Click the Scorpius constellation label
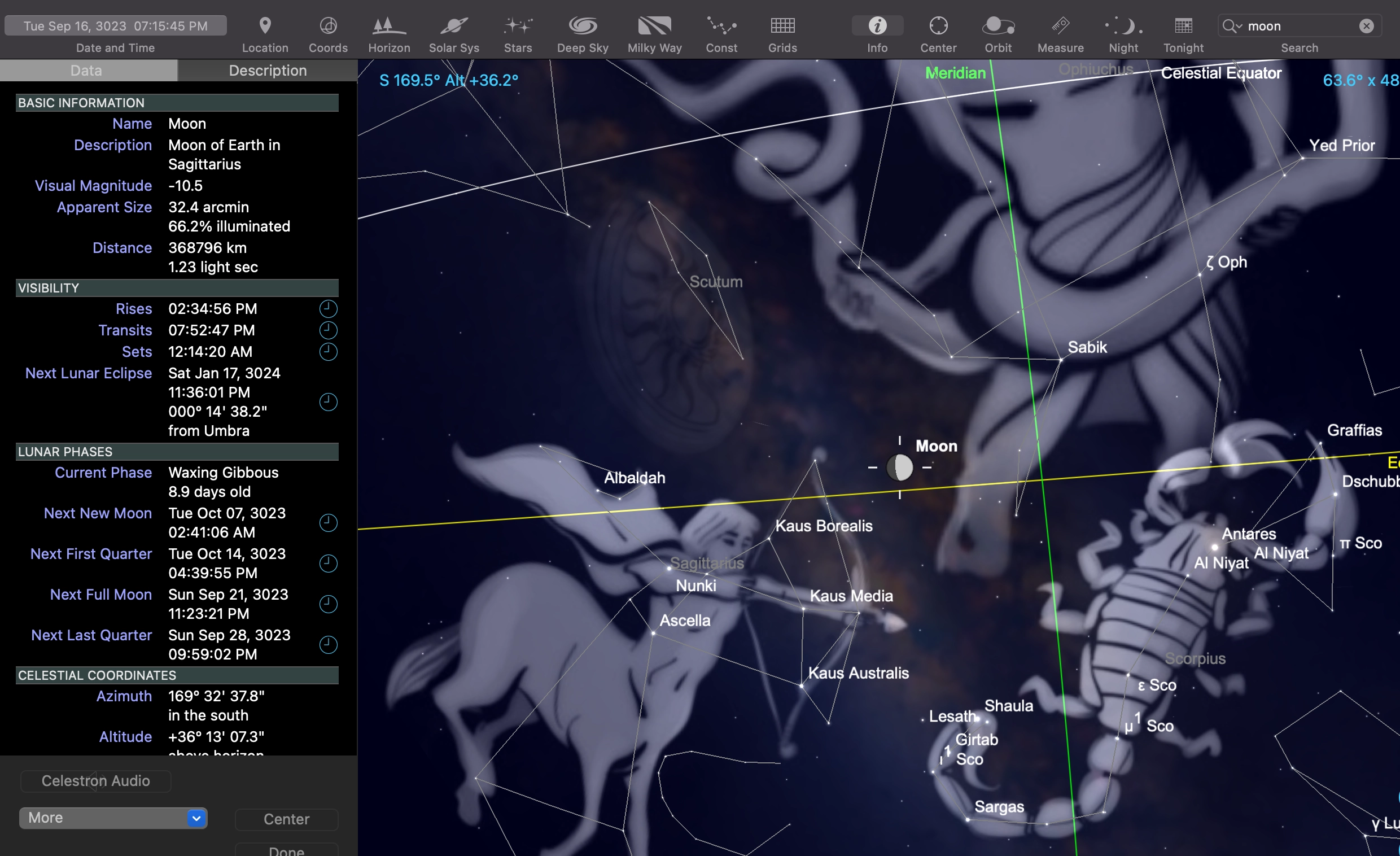 pos(1195,659)
